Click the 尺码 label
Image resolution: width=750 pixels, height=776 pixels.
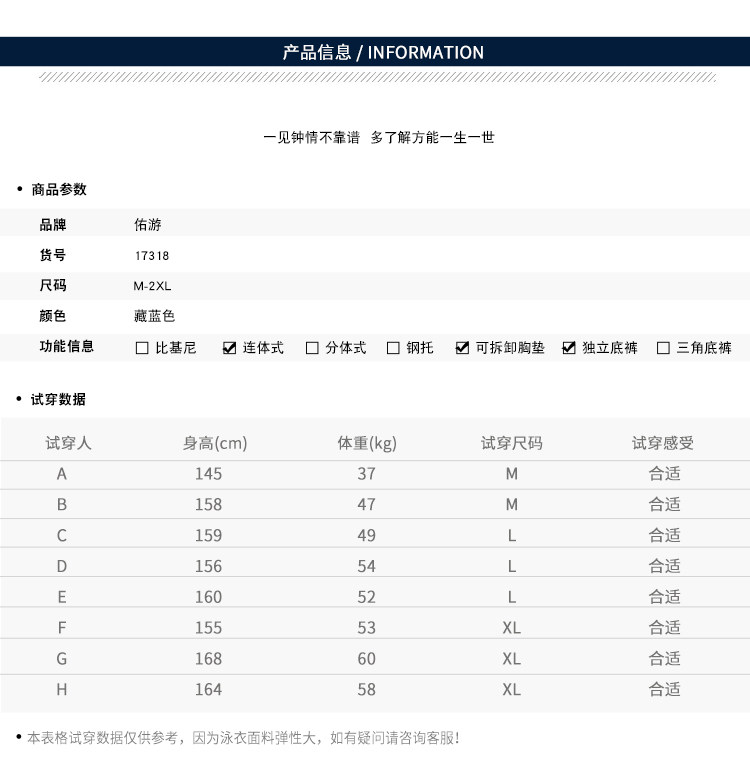point(53,286)
